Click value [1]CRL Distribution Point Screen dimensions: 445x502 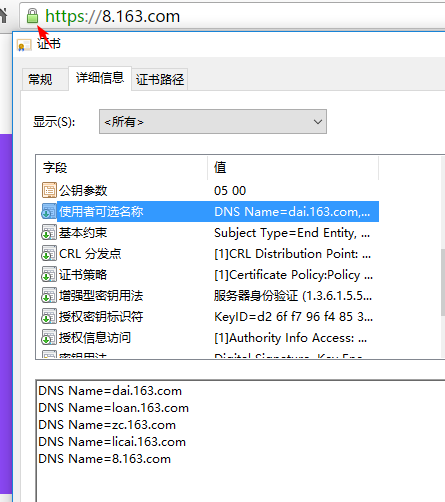point(292,254)
